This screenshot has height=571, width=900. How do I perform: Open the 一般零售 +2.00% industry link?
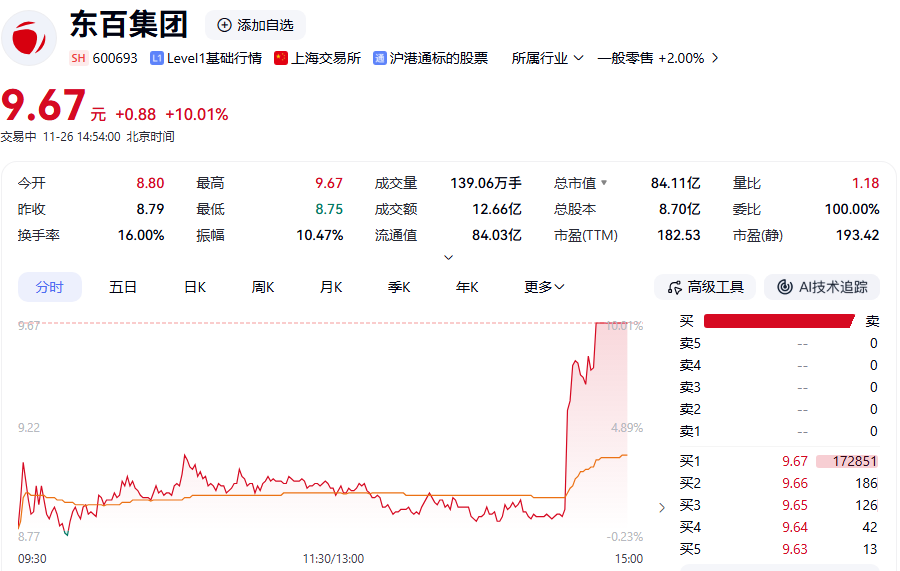click(657, 59)
